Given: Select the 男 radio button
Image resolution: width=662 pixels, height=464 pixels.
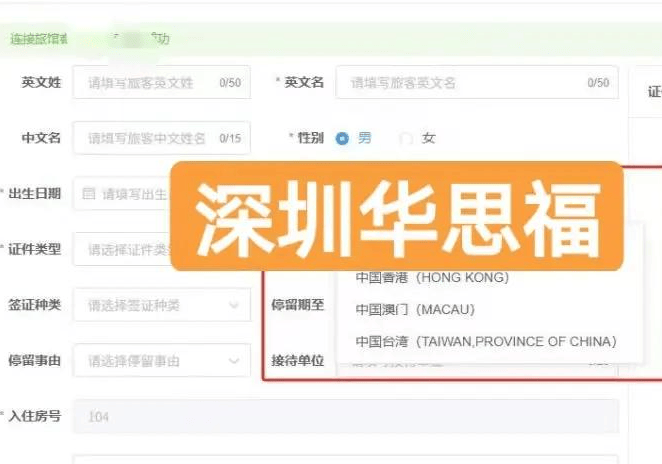Looking at the screenshot, I should coord(343,138).
